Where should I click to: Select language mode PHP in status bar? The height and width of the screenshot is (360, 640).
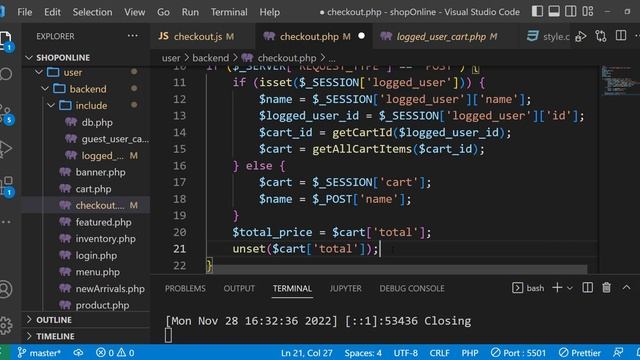coord(470,353)
